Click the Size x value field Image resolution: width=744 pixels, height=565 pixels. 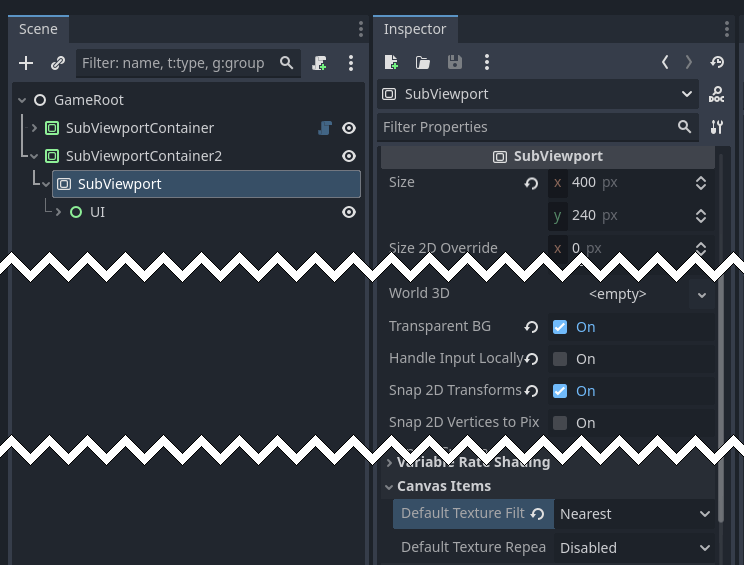pos(631,183)
